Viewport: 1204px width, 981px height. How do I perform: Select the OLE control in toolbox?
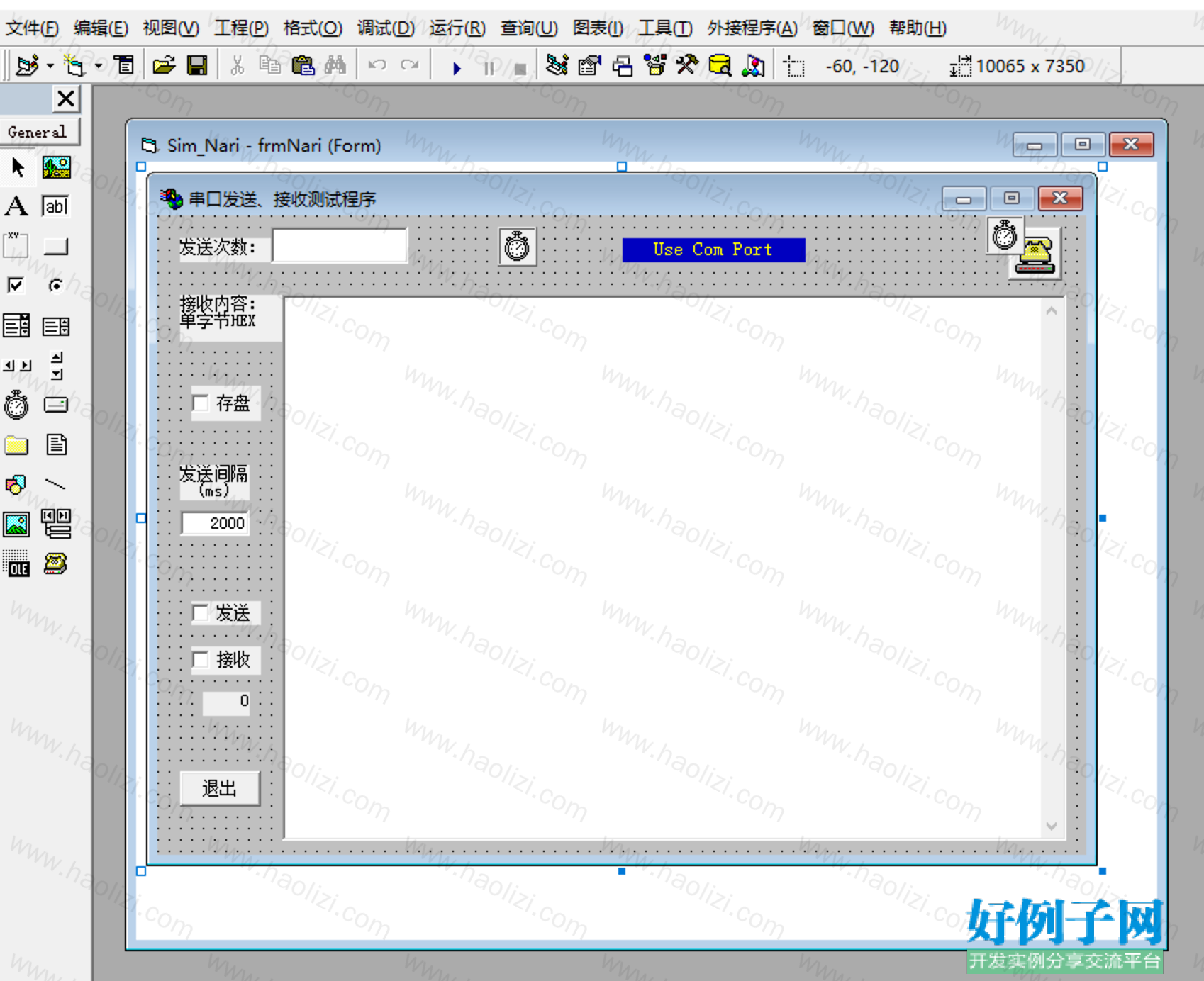pos(16,564)
